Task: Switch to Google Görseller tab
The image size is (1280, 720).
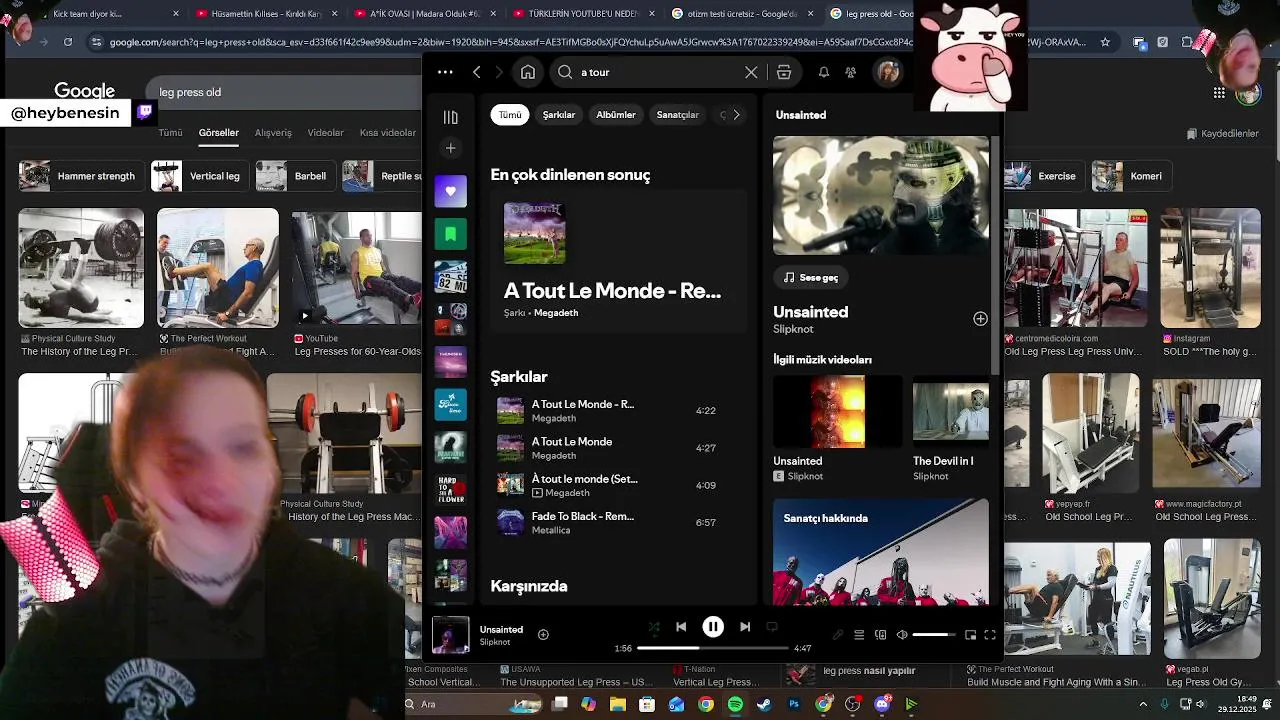Action: tap(218, 132)
